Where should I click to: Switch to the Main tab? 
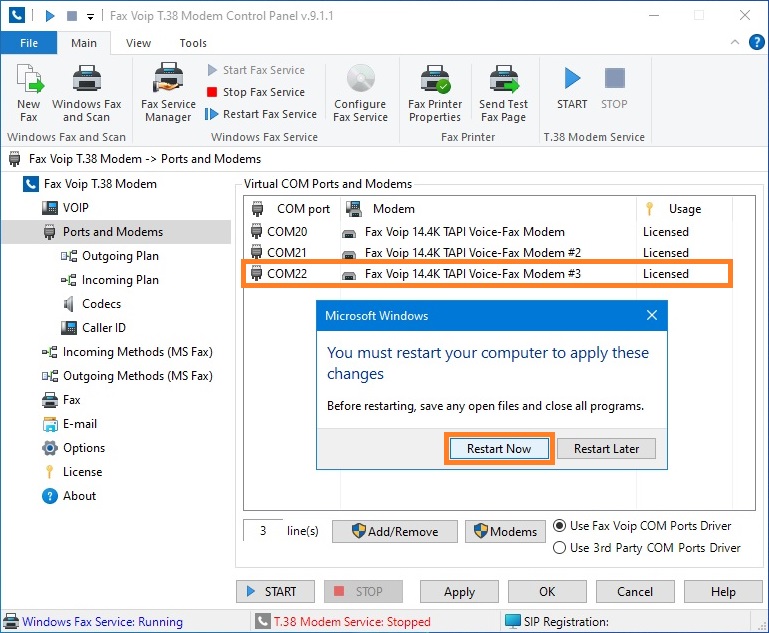coord(84,43)
